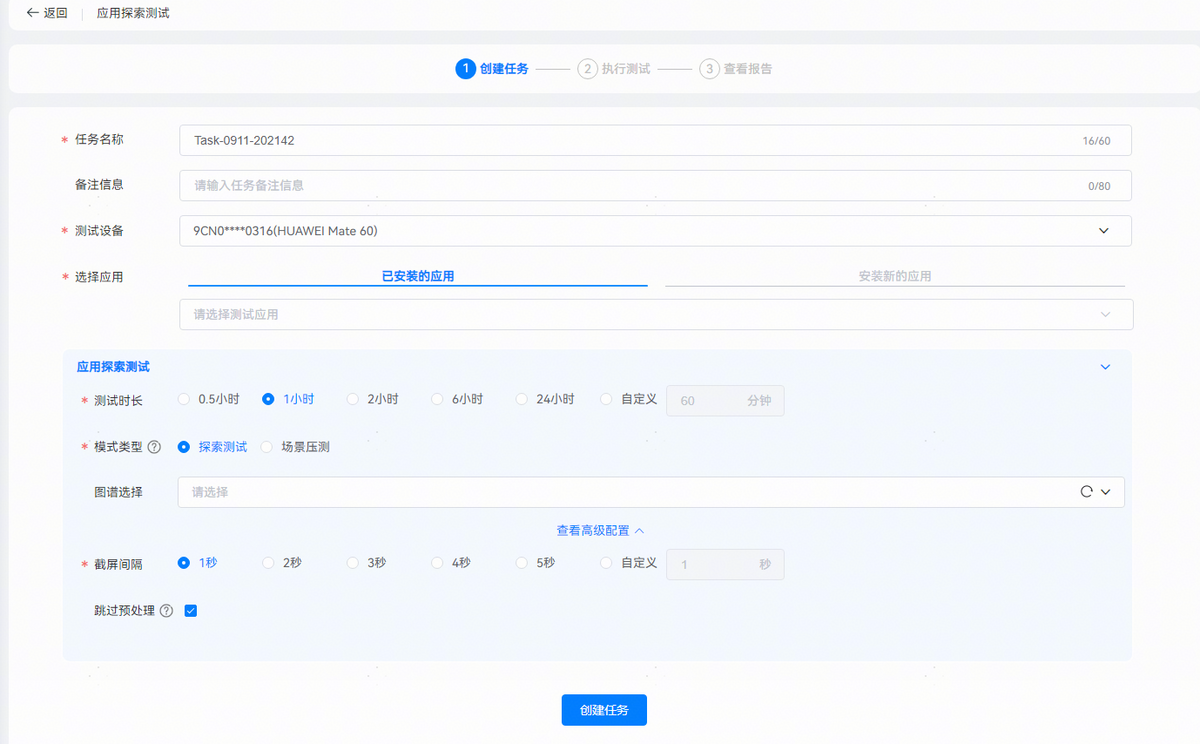Choose the 场景压测 mode type
This screenshot has height=744, width=1200.
(x=267, y=447)
